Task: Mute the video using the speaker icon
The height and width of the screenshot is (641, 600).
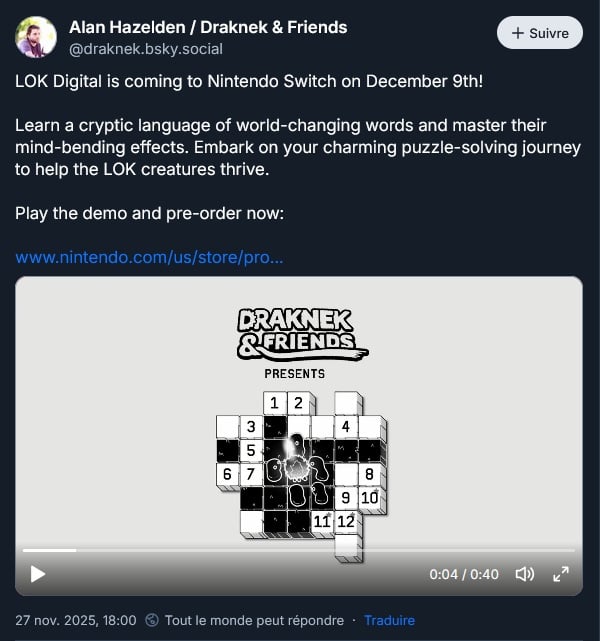Action: click(x=525, y=574)
